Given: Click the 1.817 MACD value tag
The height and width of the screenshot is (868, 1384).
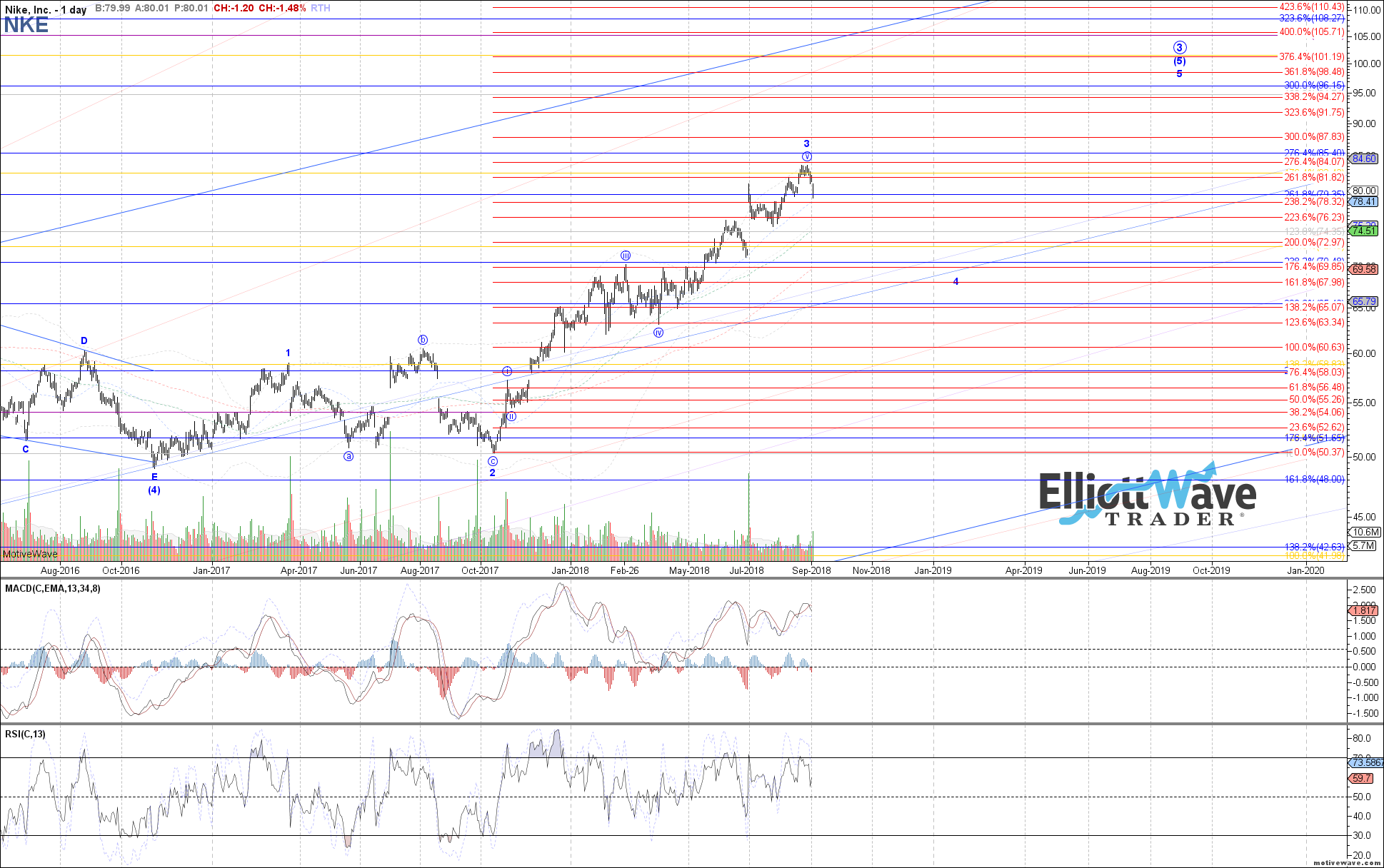Looking at the screenshot, I should 1365,610.
